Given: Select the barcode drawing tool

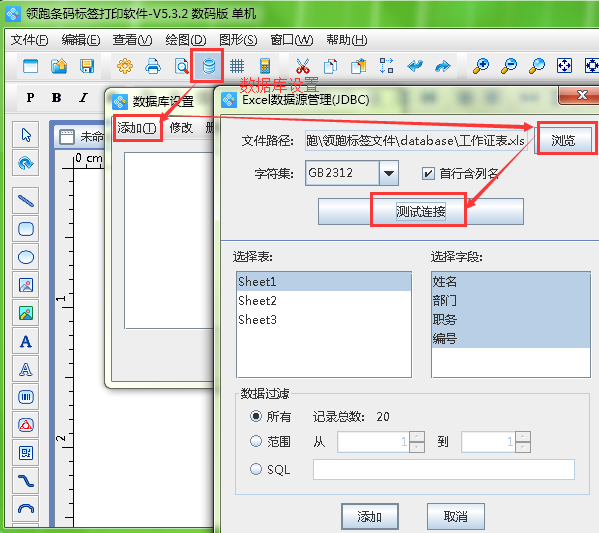Looking at the screenshot, I should click(x=26, y=397).
